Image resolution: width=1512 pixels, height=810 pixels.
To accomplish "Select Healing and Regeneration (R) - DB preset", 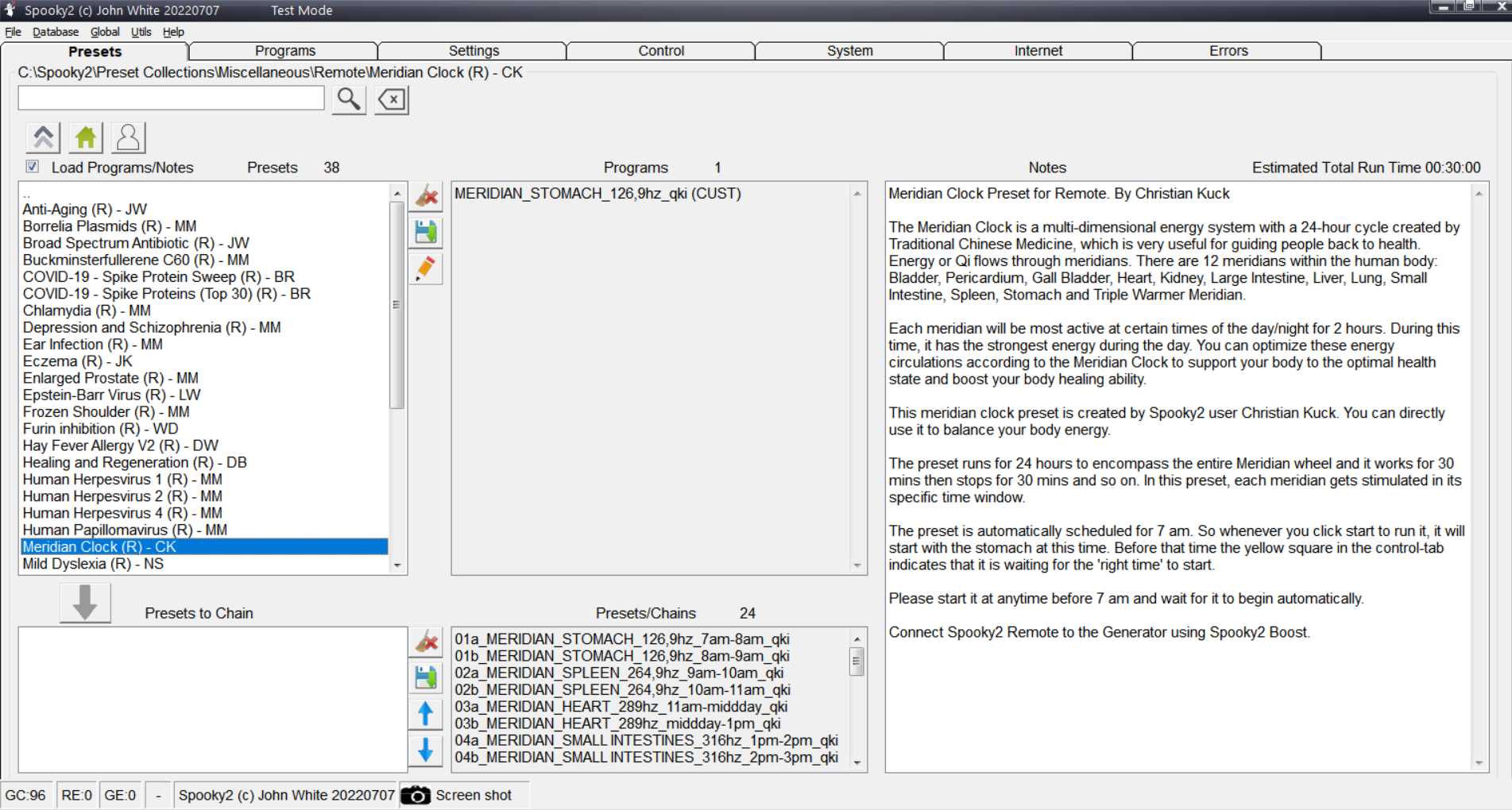I will coord(134,462).
